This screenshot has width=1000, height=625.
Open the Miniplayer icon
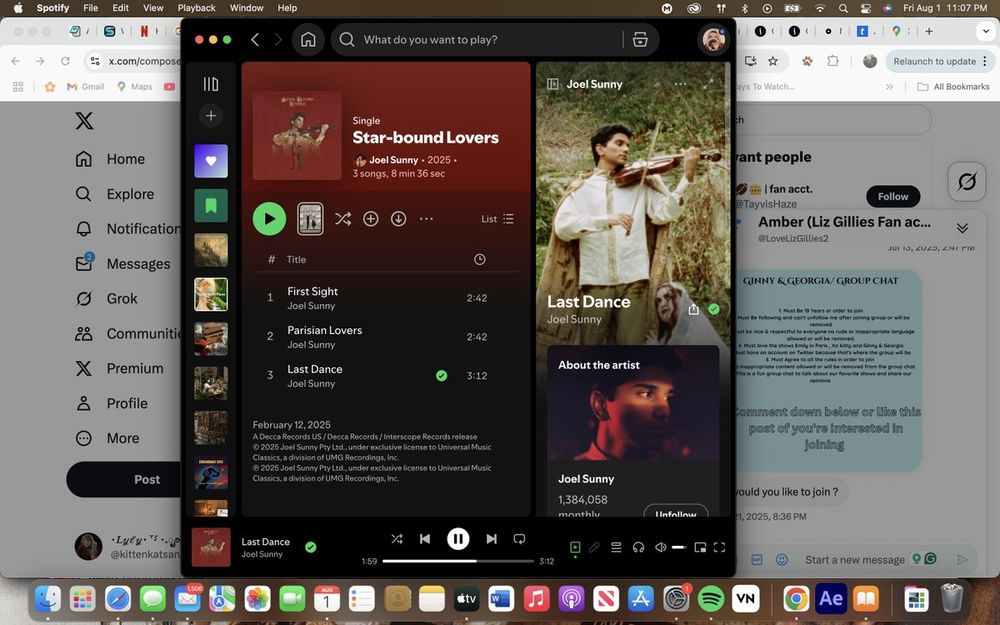click(x=700, y=547)
